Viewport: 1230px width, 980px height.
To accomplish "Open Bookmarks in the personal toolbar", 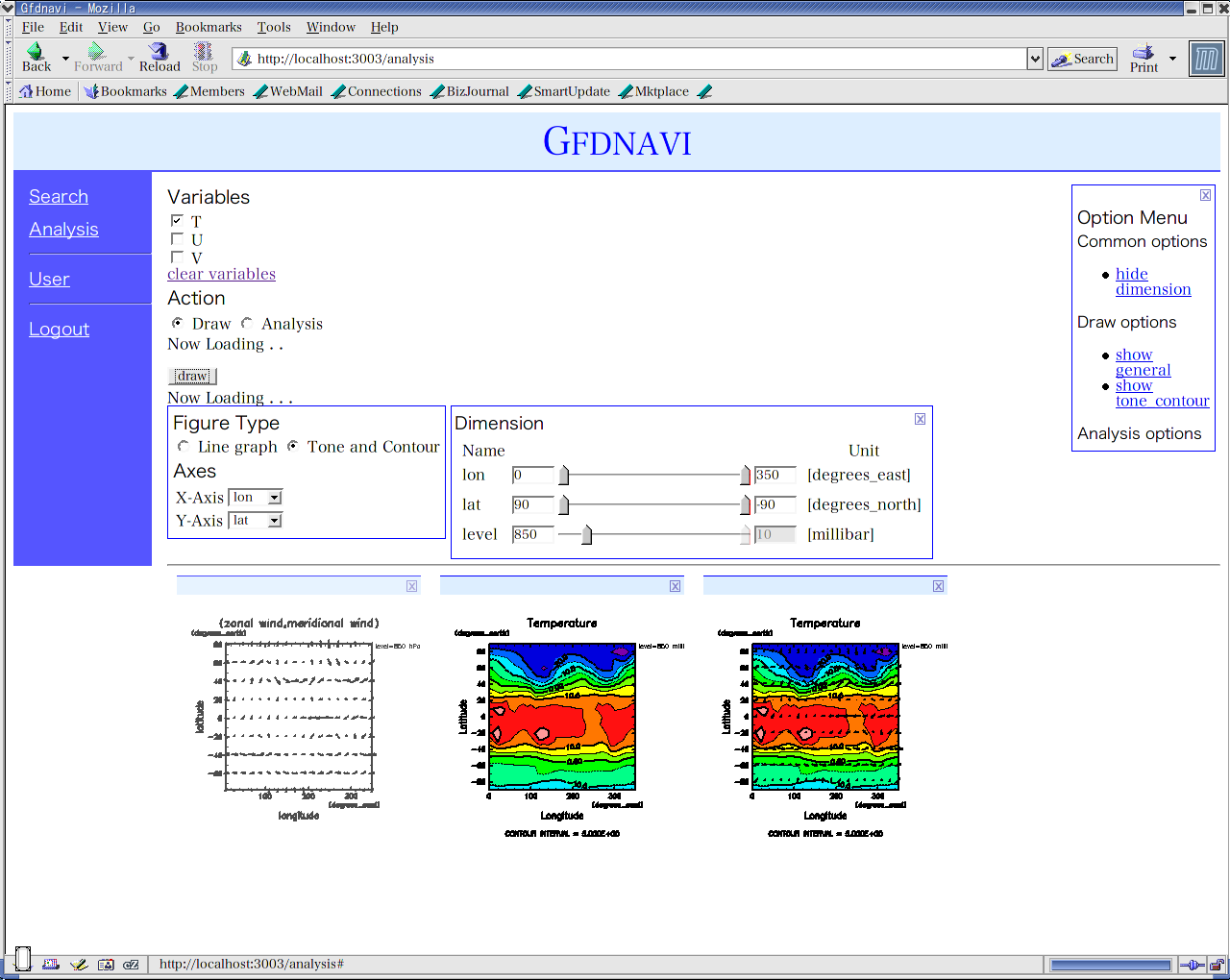I will coord(125,91).
